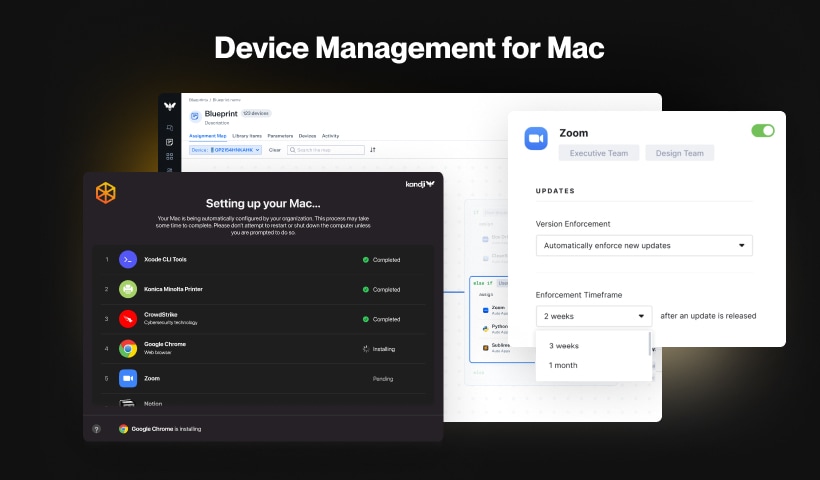820x480 pixels.
Task: Click the CrowdStrike red falcon icon
Action: tap(128, 318)
